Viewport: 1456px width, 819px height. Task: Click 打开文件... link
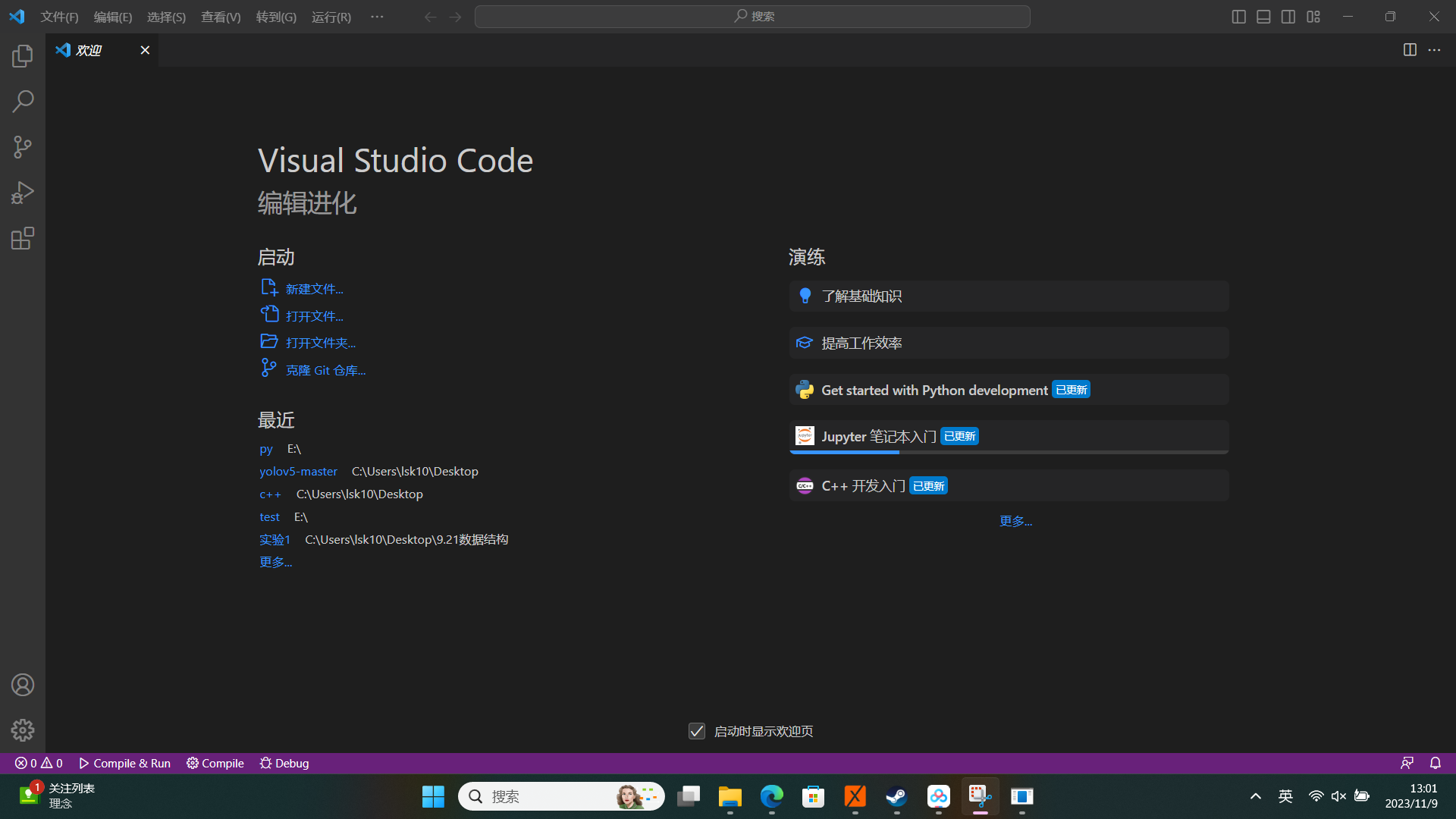click(x=314, y=316)
